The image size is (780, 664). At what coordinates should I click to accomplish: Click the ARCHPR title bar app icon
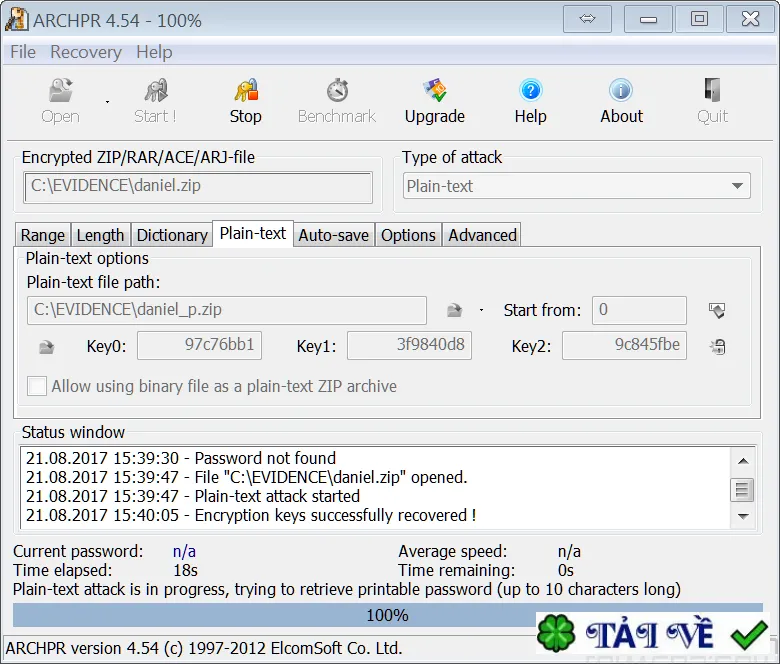pyautogui.click(x=16, y=20)
